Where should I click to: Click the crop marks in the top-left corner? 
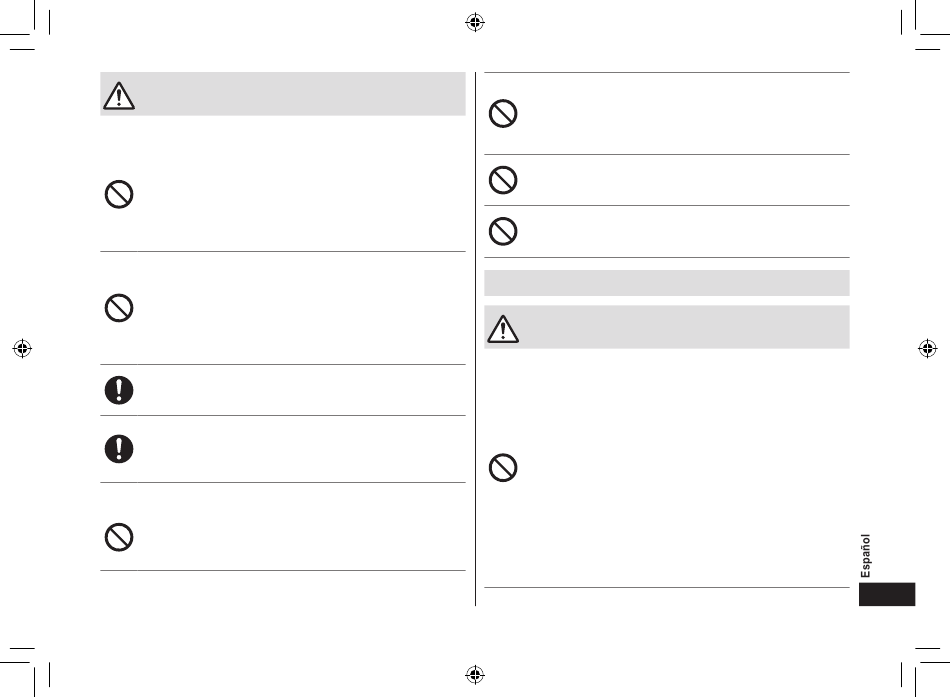(25, 25)
